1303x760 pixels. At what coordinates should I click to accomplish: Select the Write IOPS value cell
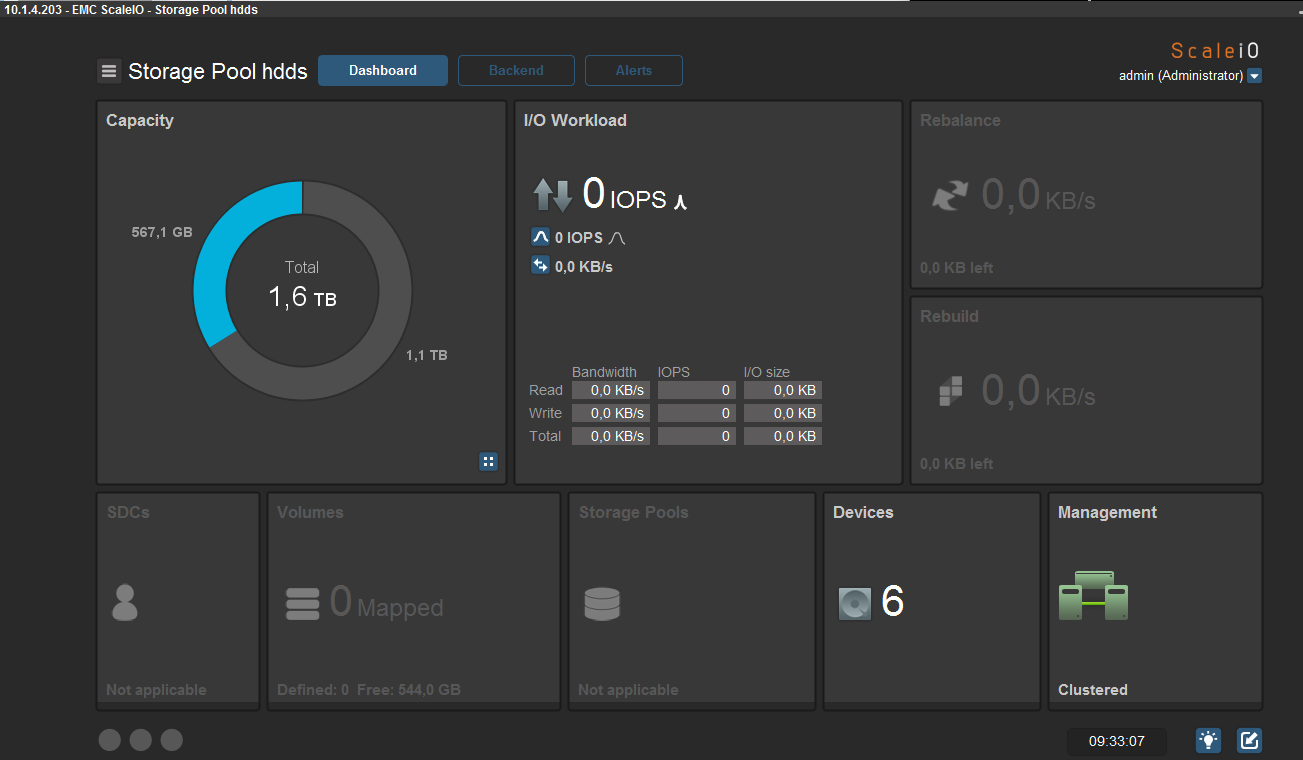click(x=697, y=413)
